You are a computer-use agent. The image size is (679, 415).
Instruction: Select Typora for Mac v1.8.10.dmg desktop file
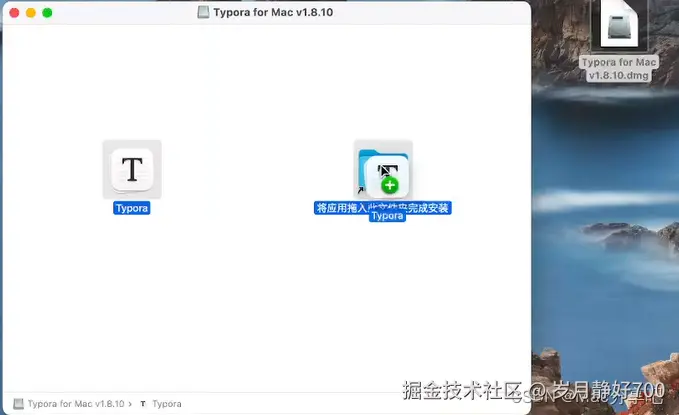pyautogui.click(x=619, y=24)
